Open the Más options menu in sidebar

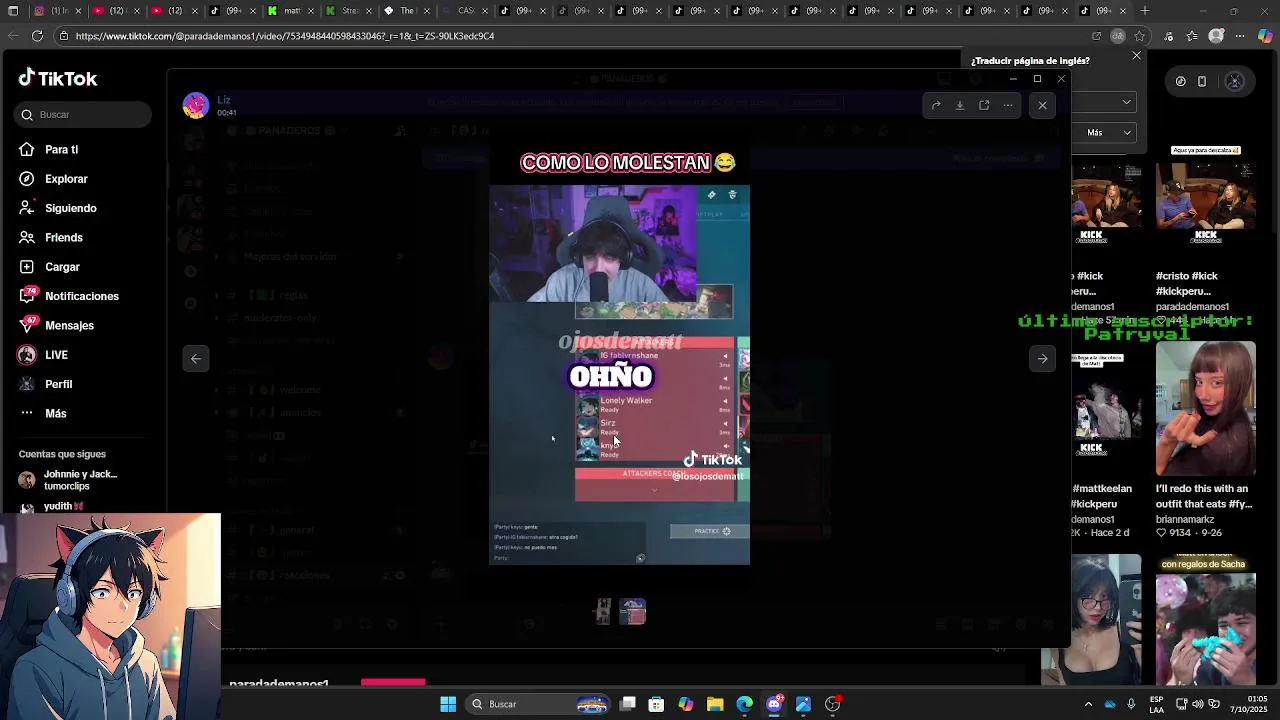coord(55,413)
